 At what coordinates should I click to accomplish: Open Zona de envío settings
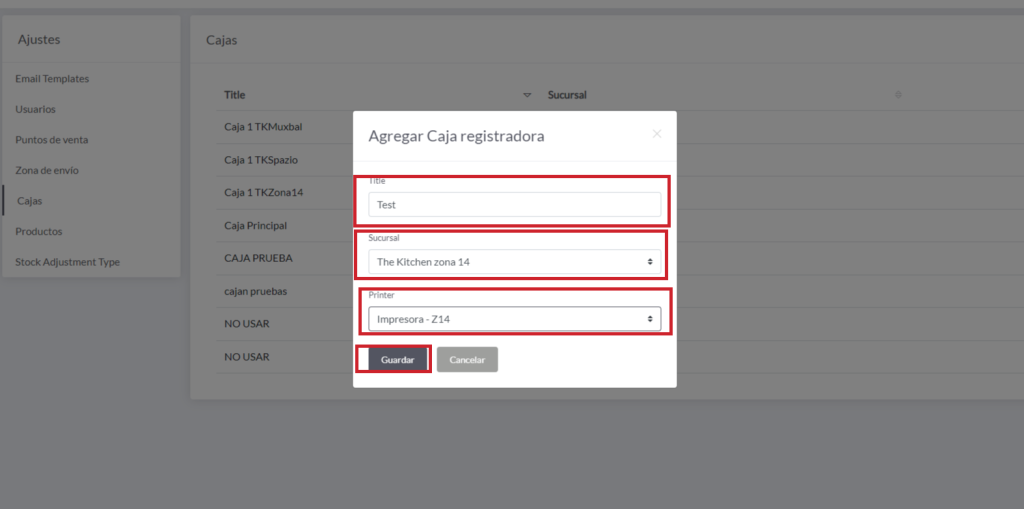click(47, 170)
